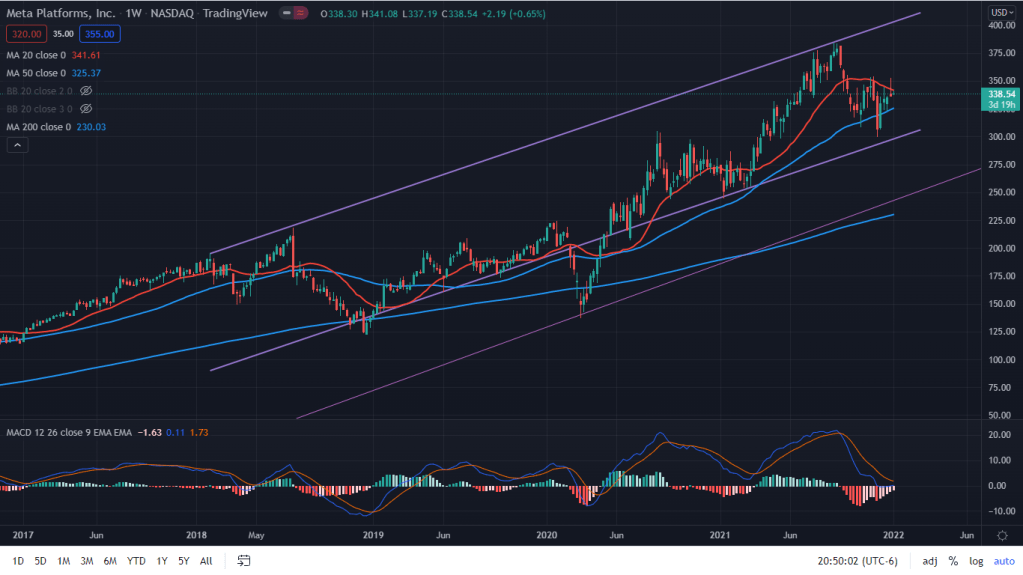1023x575 pixels.
Task: Toggle auto scale on the price axis
Action: (1002, 561)
